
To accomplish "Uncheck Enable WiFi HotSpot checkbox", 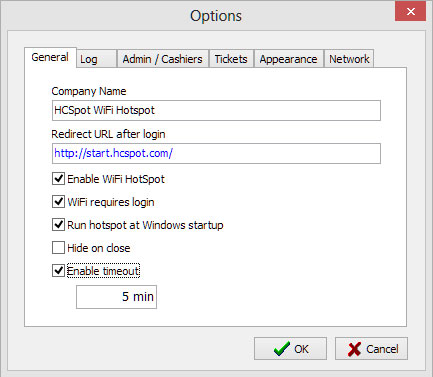I will pyautogui.click(x=58, y=179).
